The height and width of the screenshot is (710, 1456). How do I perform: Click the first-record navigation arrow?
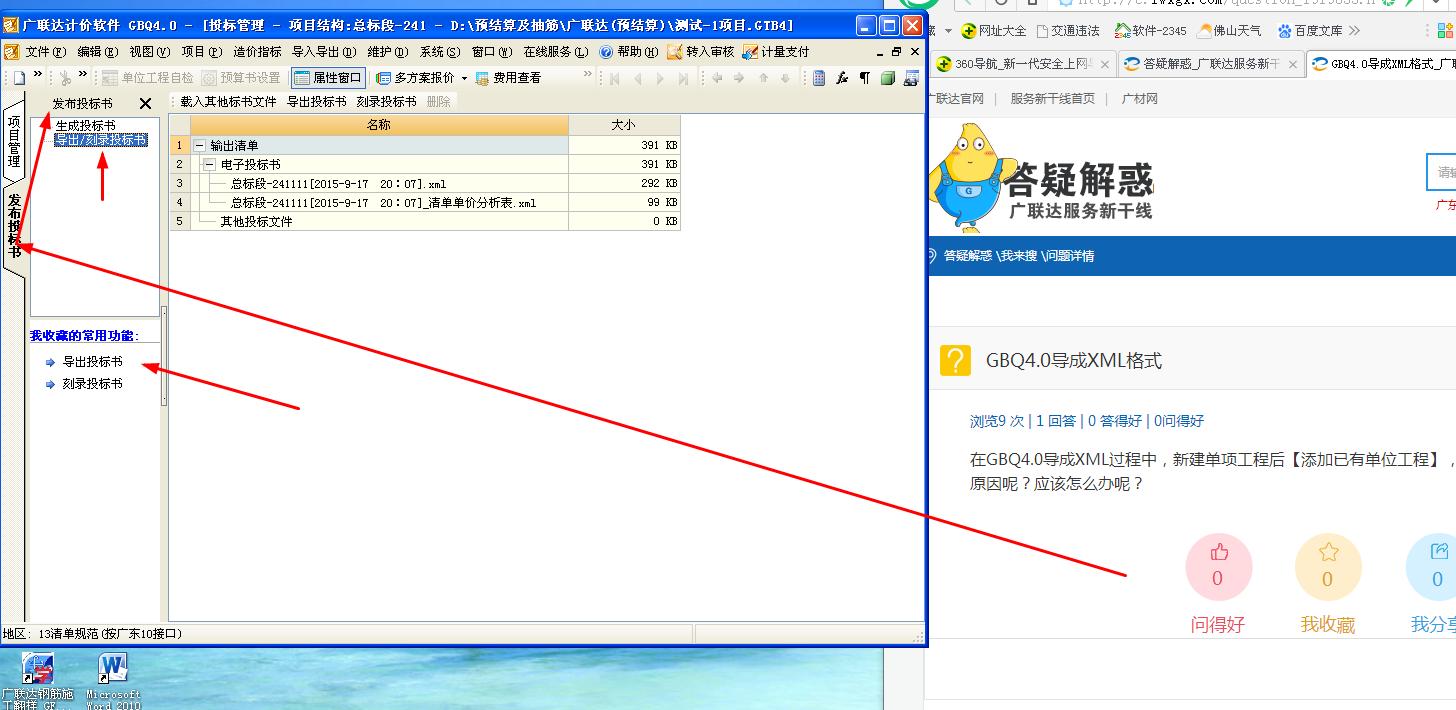point(615,78)
